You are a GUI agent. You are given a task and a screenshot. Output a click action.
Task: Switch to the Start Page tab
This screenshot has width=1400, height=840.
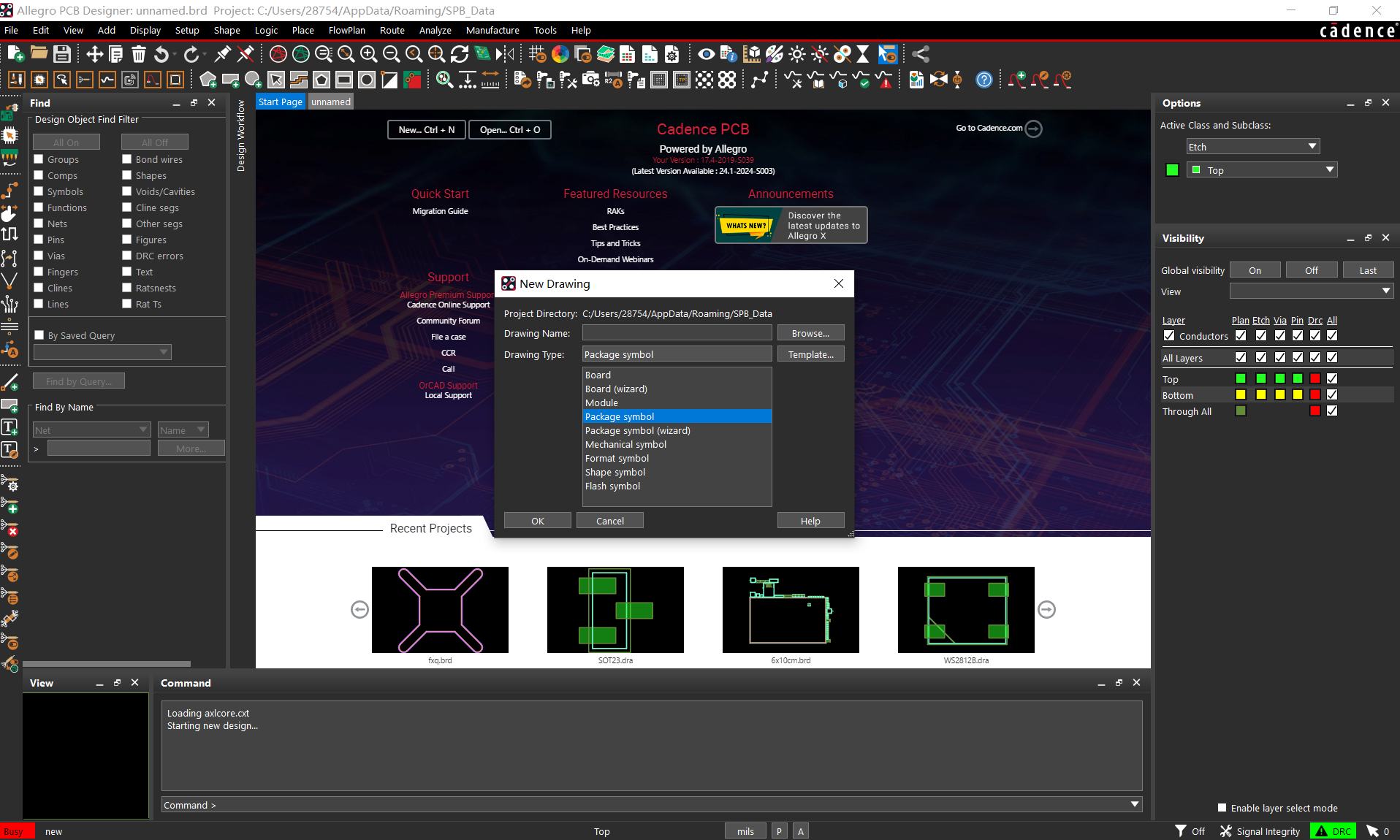[x=281, y=102]
